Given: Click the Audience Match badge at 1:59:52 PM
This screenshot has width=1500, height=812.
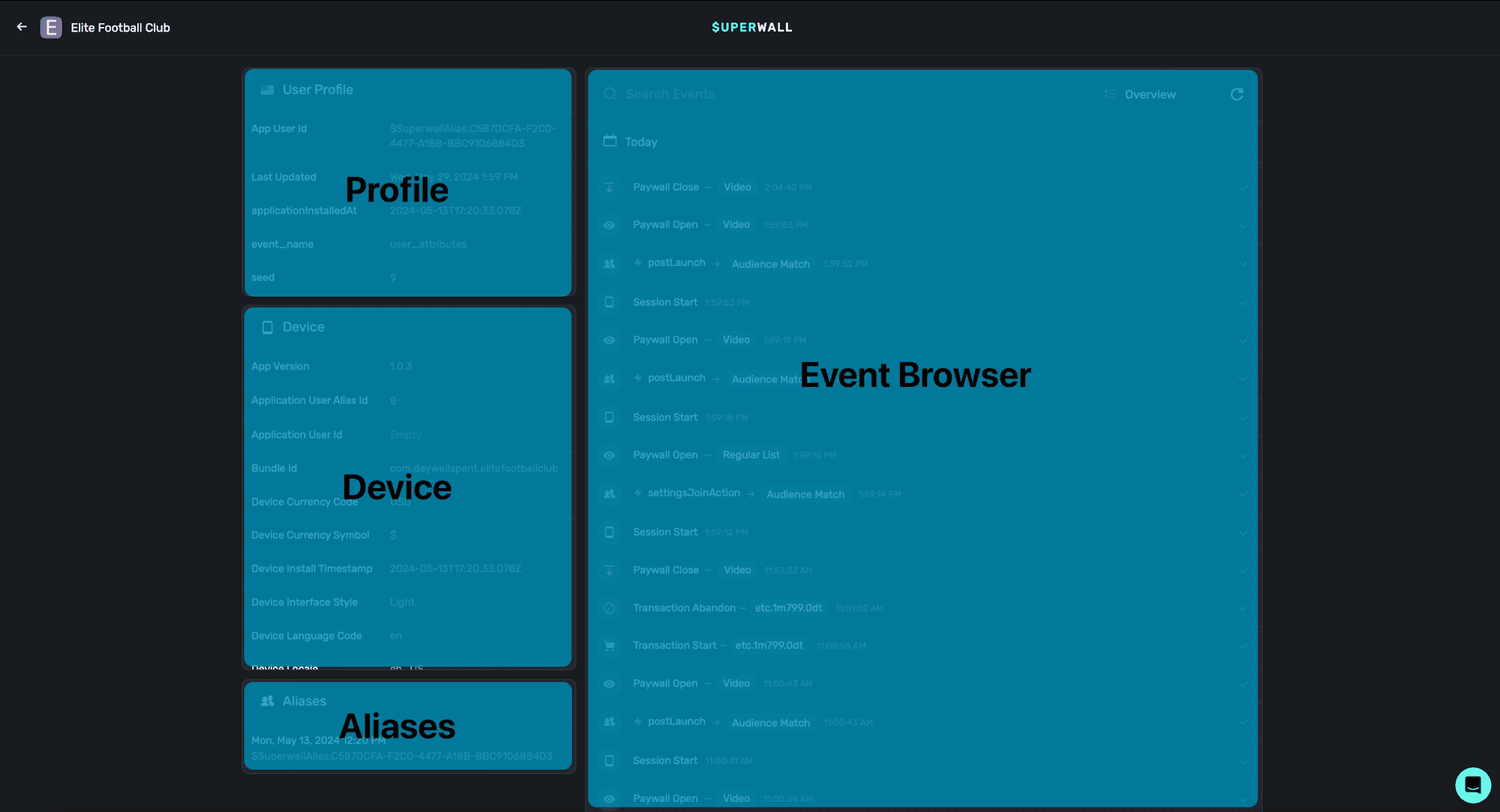Looking at the screenshot, I should point(771,264).
